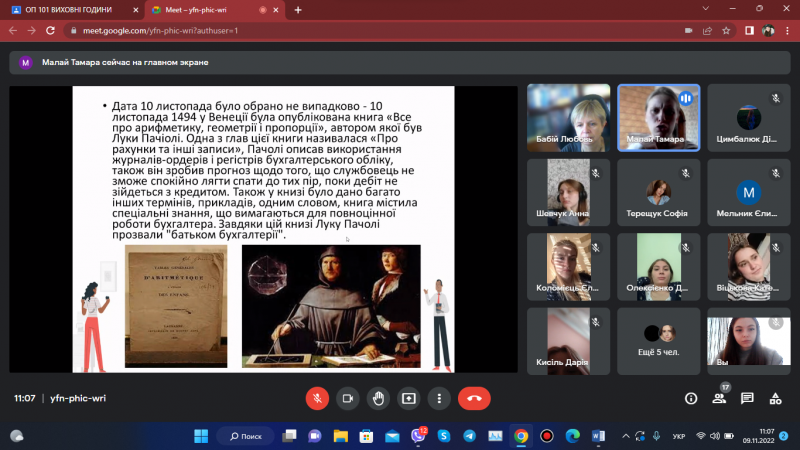The height and width of the screenshot is (450, 800).
Task: Open the tab search chevron
Action: point(706,8)
